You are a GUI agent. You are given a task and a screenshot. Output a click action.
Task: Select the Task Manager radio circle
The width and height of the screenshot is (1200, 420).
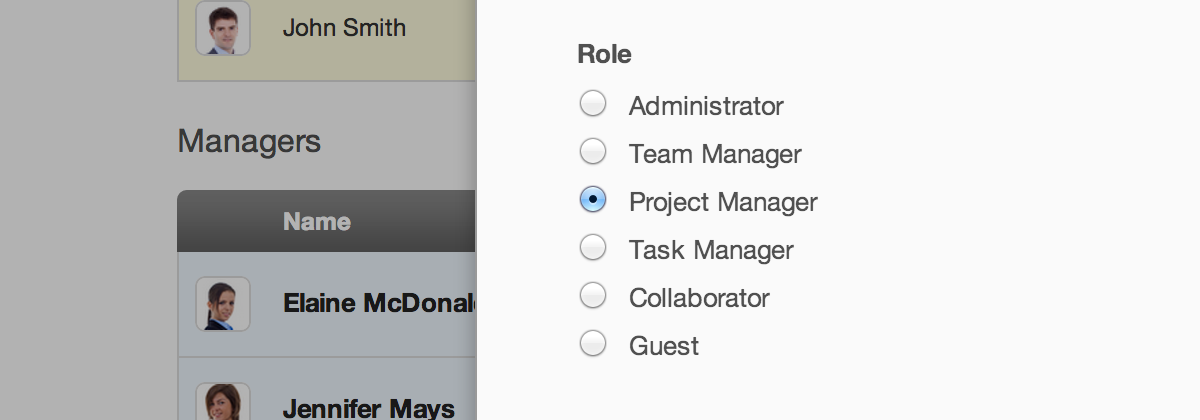tap(593, 247)
